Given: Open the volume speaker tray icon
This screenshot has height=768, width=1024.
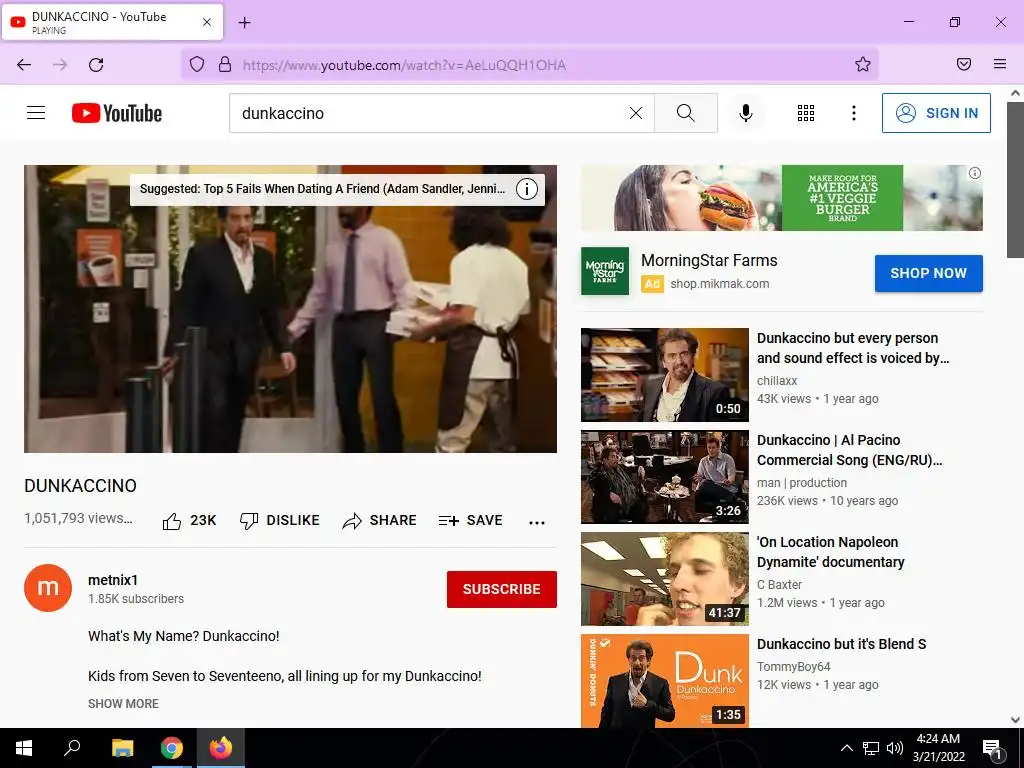Looking at the screenshot, I should click(895, 748).
